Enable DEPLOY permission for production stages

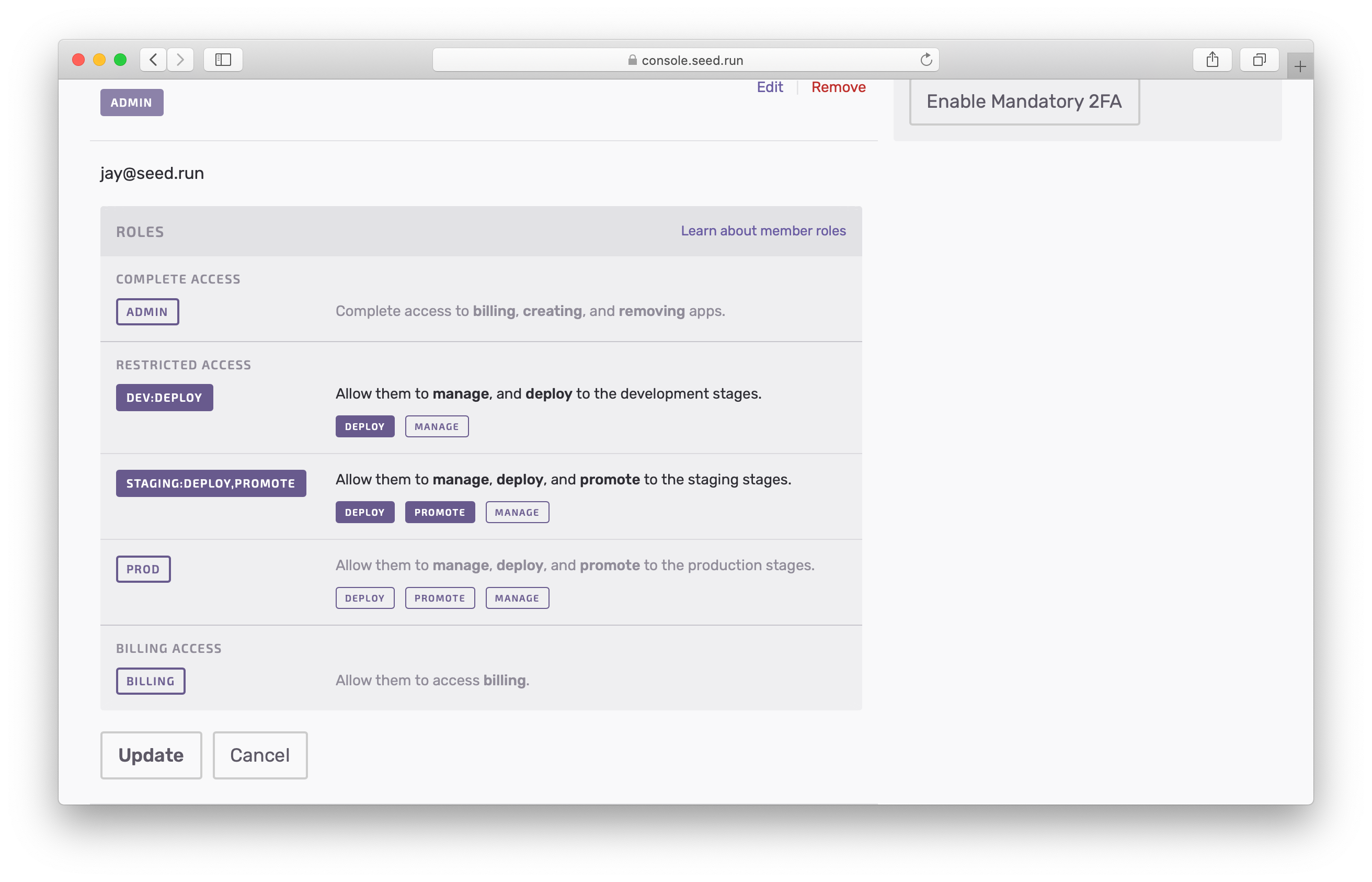point(364,598)
